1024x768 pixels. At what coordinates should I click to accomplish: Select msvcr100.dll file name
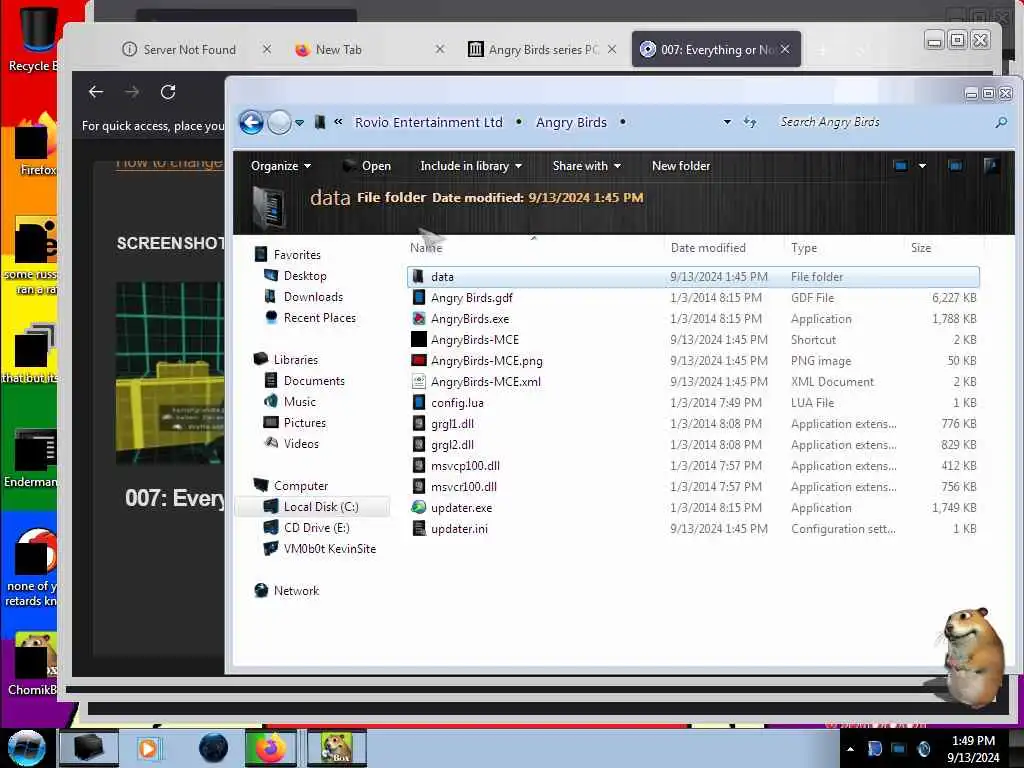click(x=464, y=487)
